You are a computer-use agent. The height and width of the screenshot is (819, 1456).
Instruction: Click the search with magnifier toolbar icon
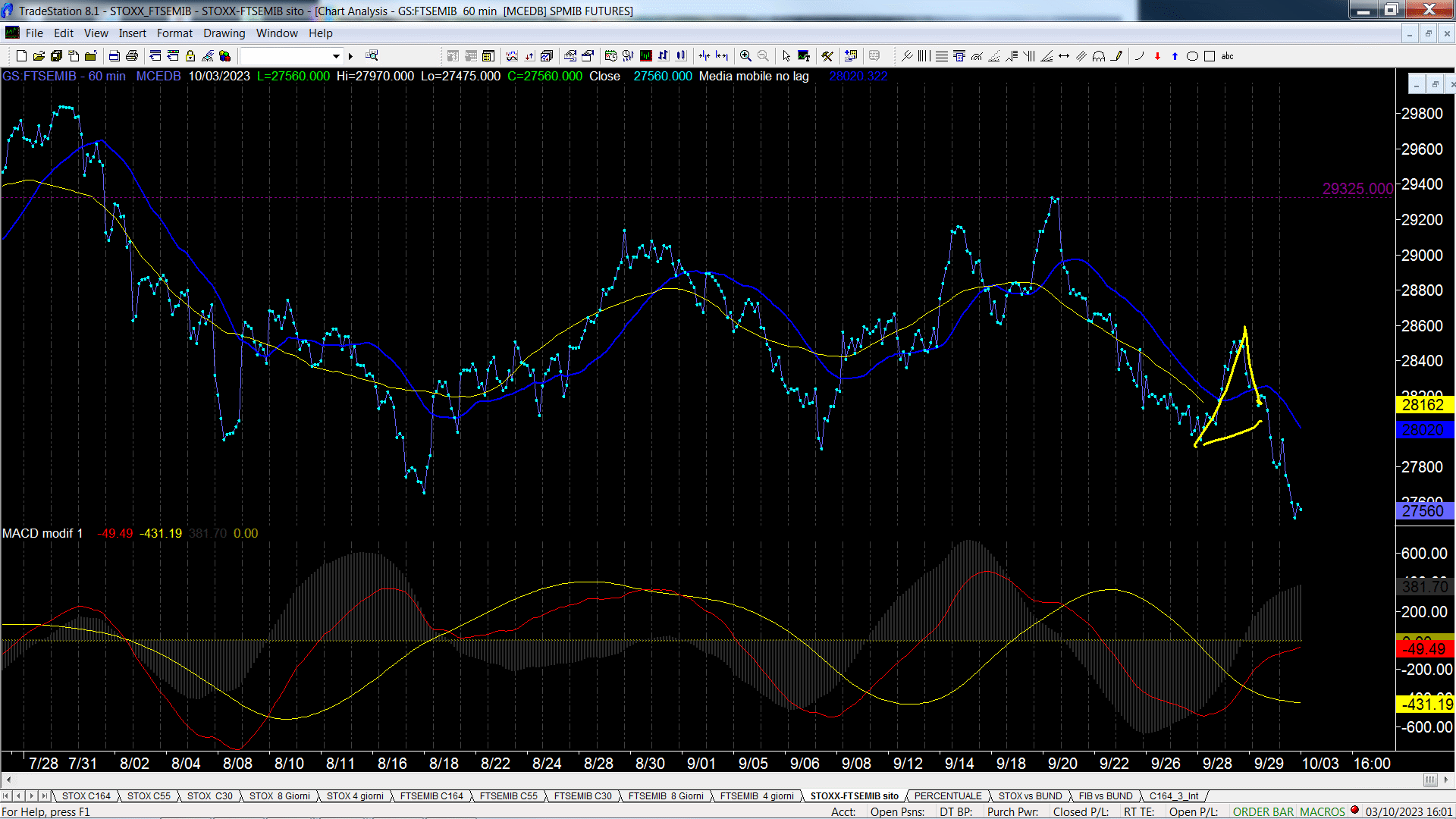point(372,55)
